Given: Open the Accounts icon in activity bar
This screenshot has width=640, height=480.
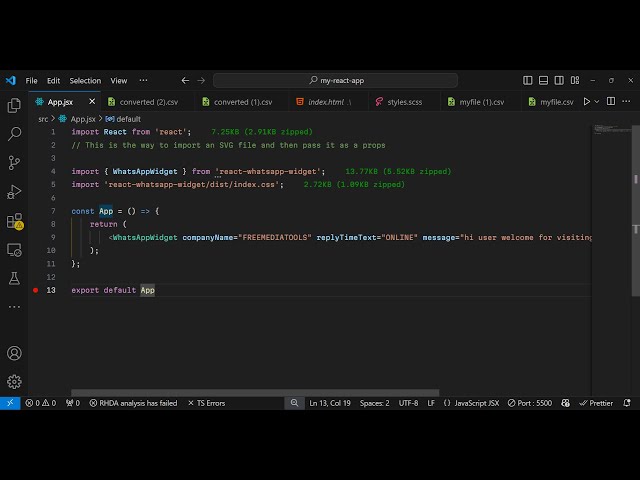Looking at the screenshot, I should coord(14,353).
